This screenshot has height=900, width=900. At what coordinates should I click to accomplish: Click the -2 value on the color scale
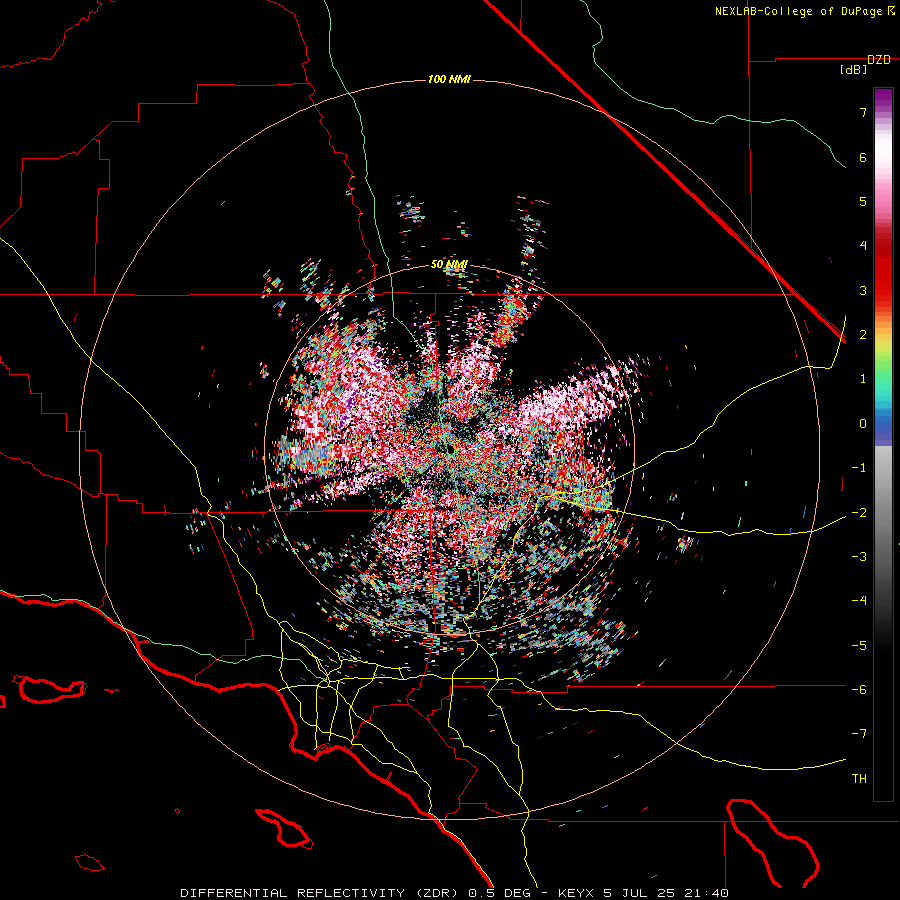coord(859,513)
